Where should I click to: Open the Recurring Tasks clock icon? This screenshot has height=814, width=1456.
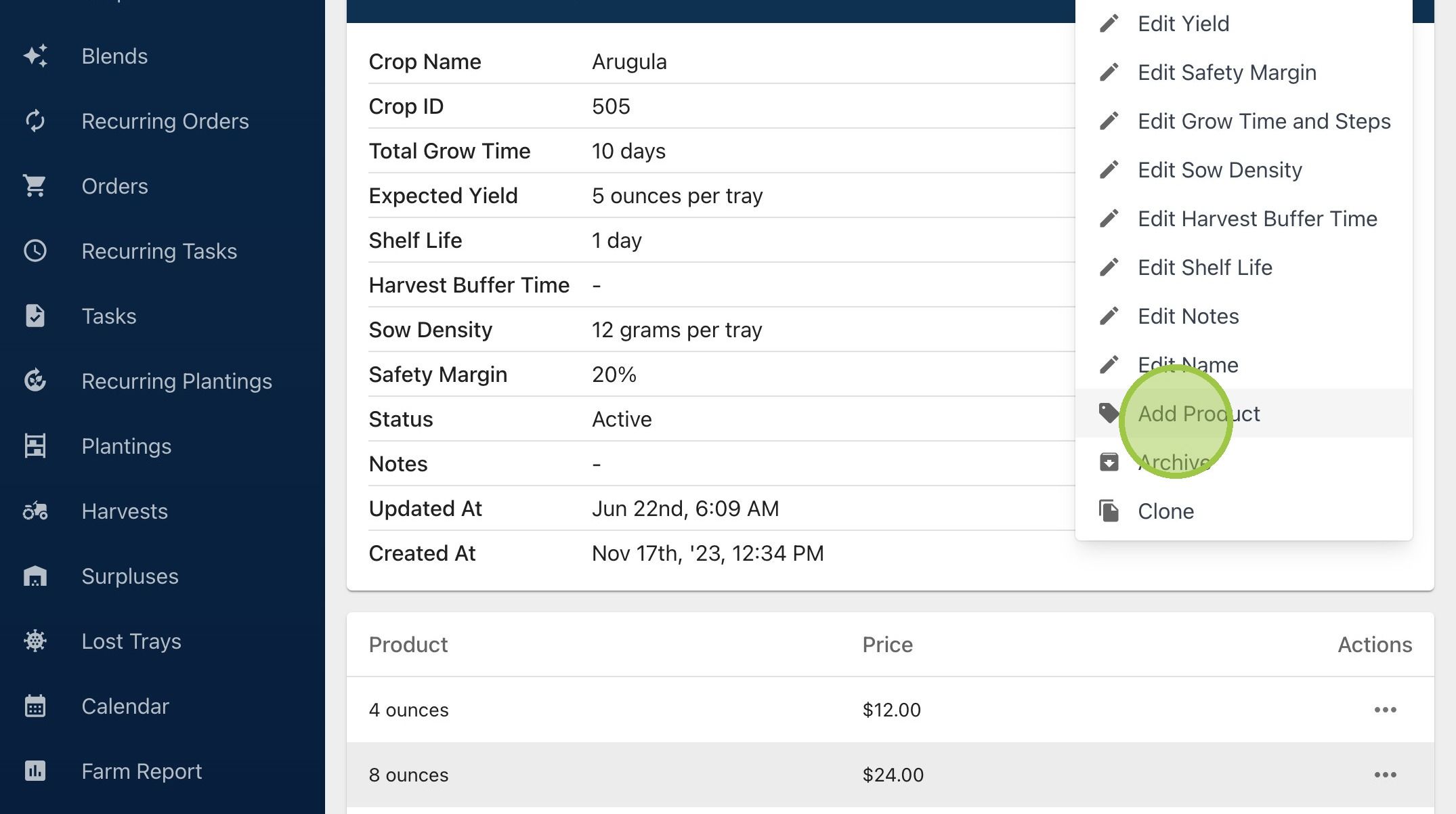pyautogui.click(x=35, y=251)
